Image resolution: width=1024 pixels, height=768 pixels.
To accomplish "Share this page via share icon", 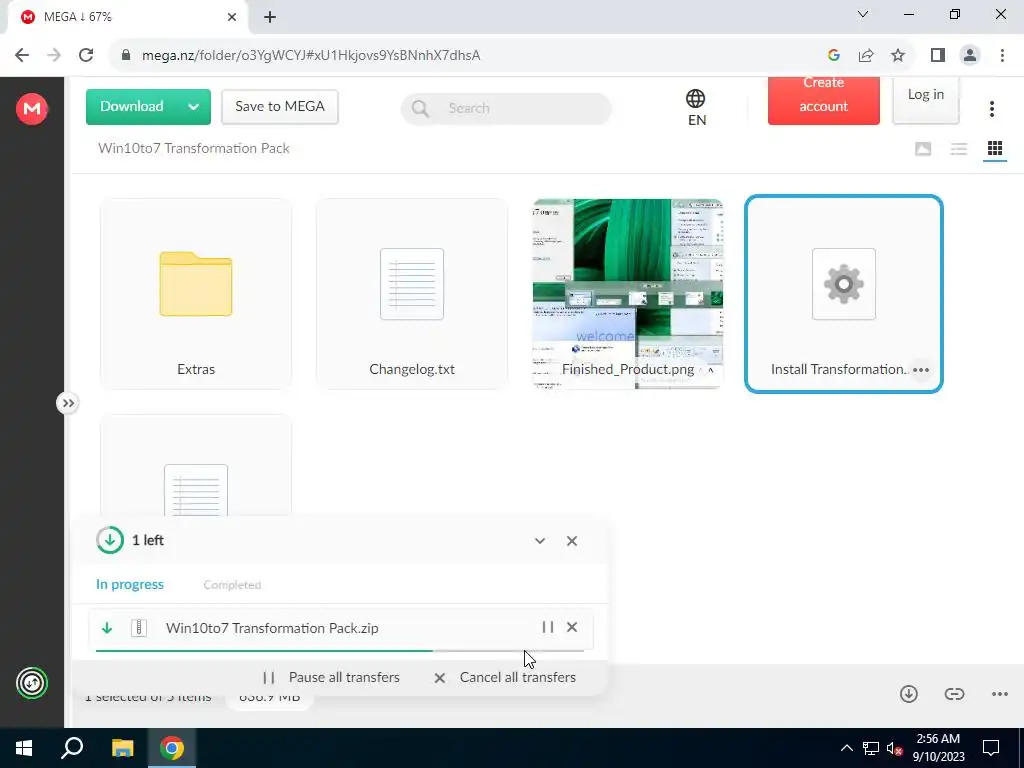I will click(866, 56).
